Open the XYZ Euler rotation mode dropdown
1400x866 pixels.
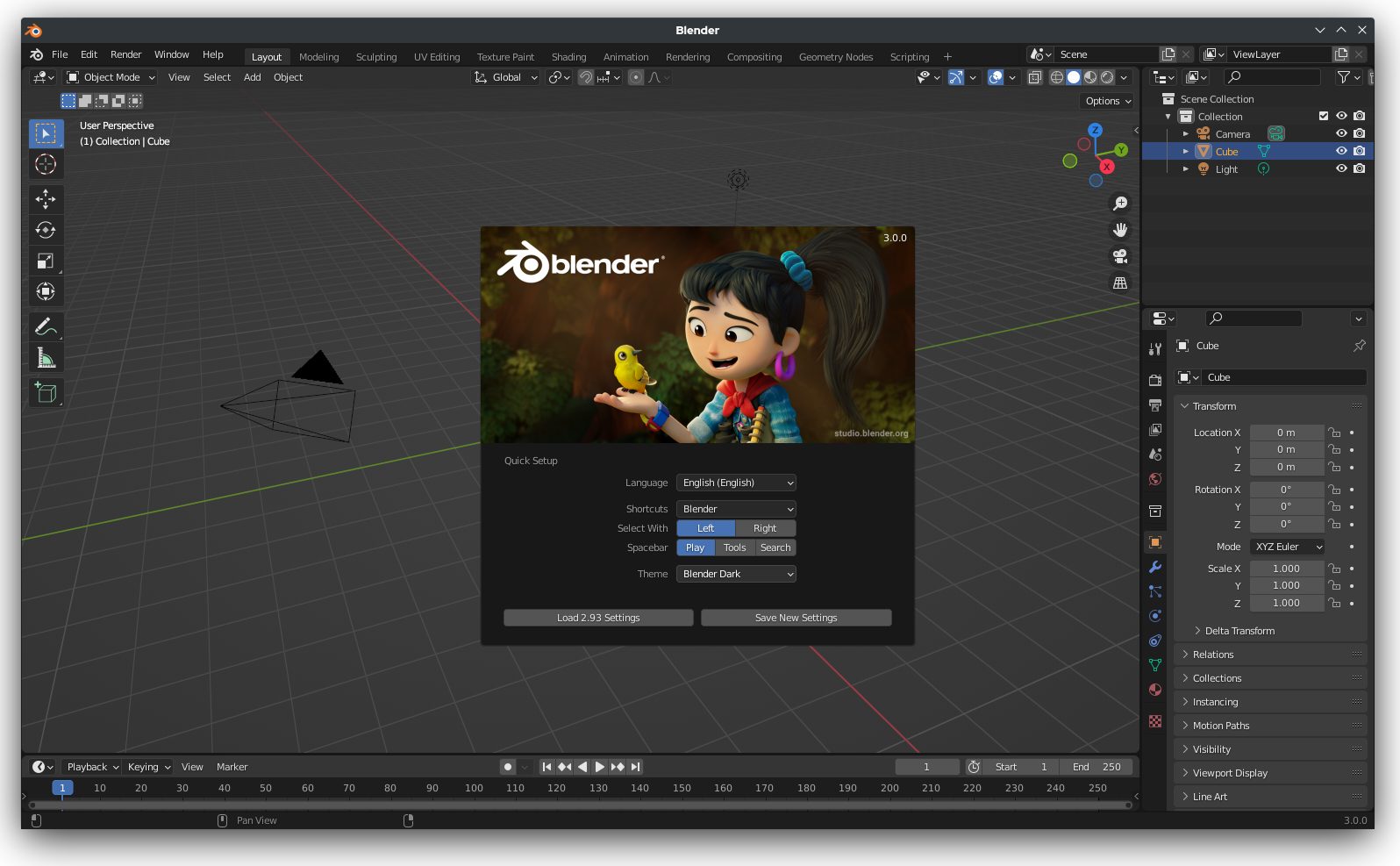tap(1287, 547)
